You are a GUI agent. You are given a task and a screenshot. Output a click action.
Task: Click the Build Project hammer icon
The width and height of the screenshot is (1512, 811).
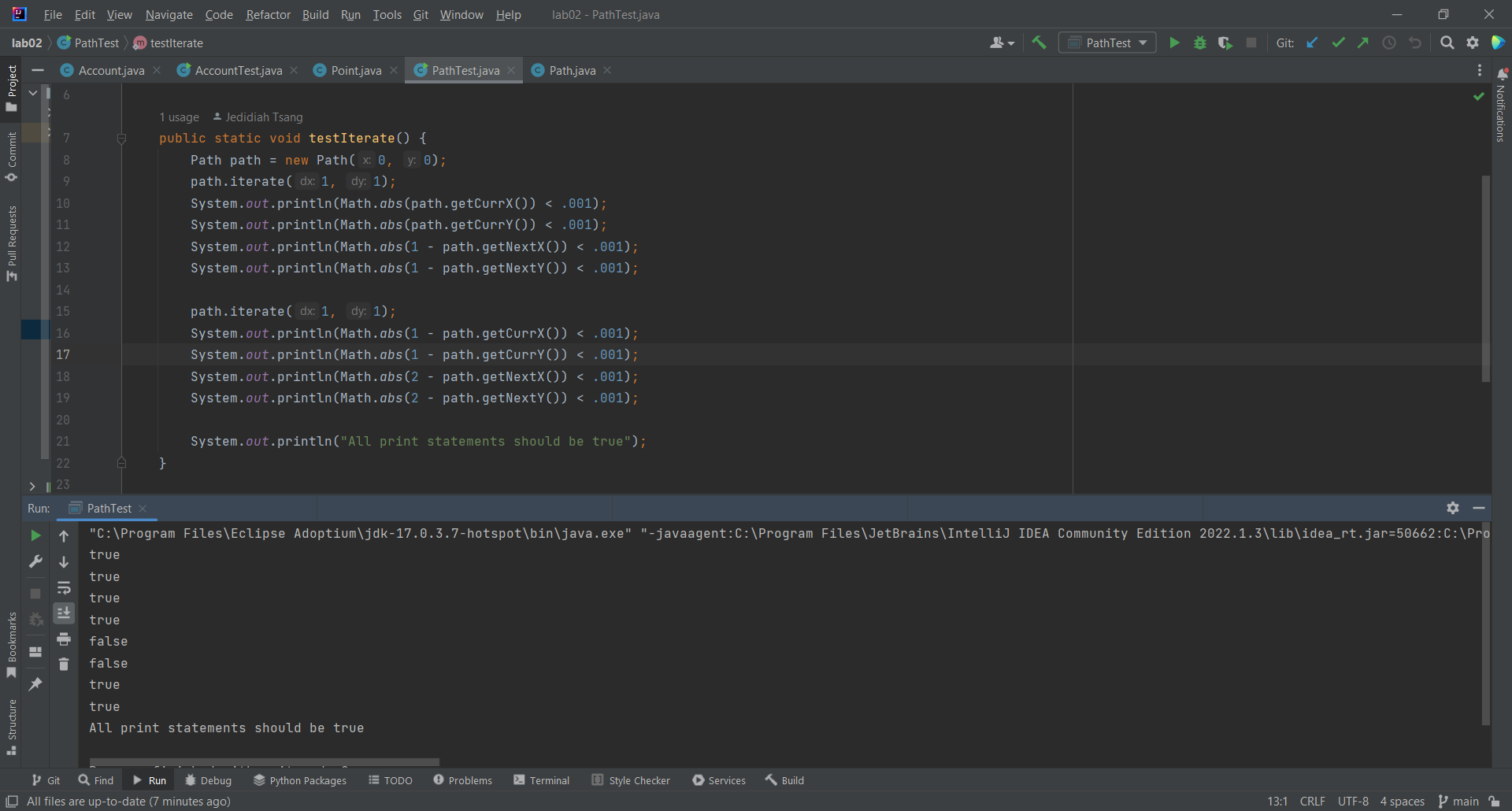click(1039, 43)
